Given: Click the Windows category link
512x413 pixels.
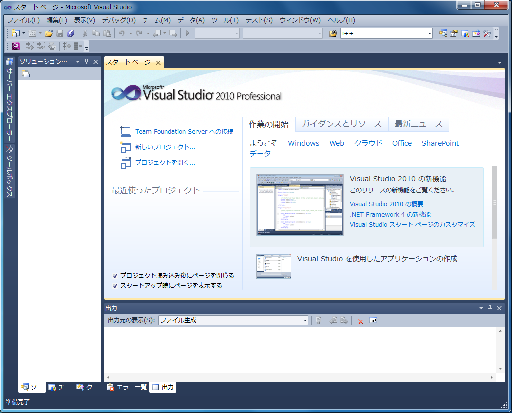Looking at the screenshot, I should (303, 143).
